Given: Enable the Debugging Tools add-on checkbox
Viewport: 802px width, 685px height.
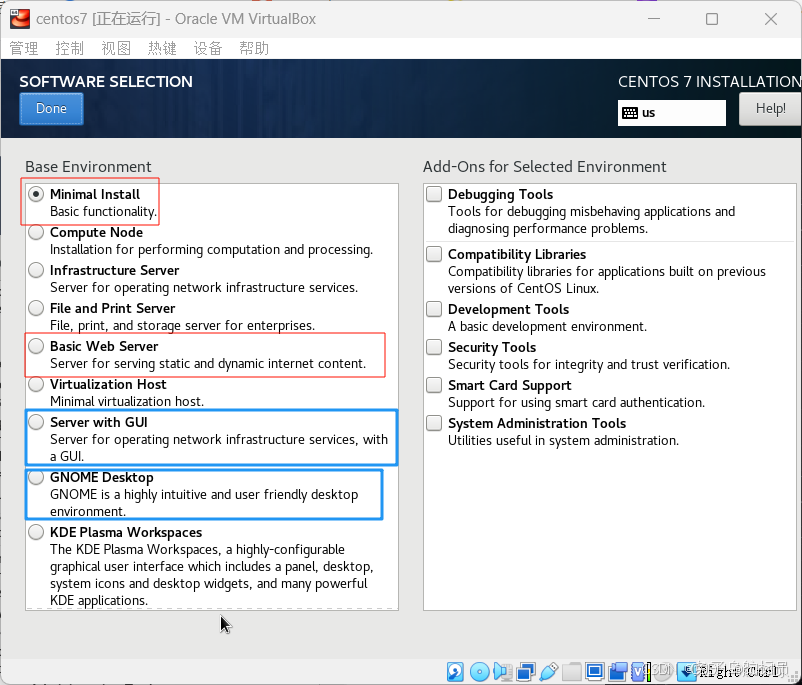Looking at the screenshot, I should pyautogui.click(x=434, y=194).
